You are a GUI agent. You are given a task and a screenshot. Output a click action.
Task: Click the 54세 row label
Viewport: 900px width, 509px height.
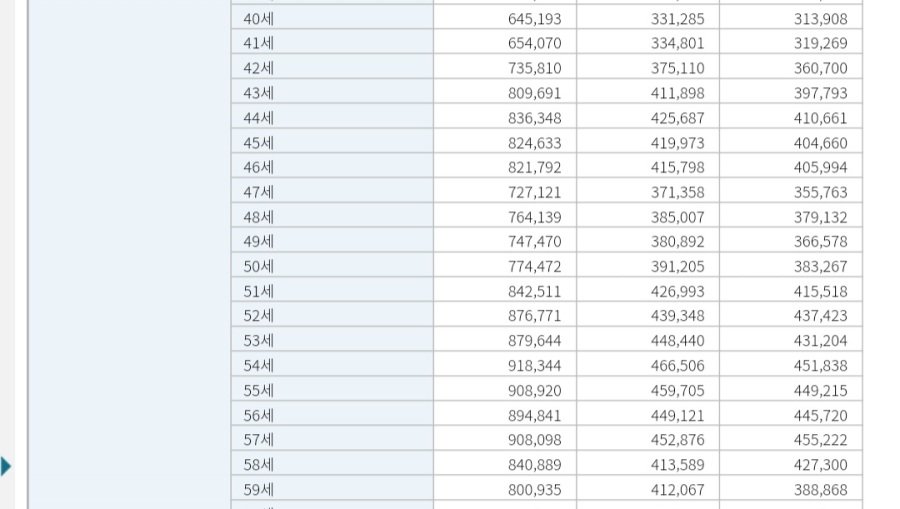click(259, 366)
